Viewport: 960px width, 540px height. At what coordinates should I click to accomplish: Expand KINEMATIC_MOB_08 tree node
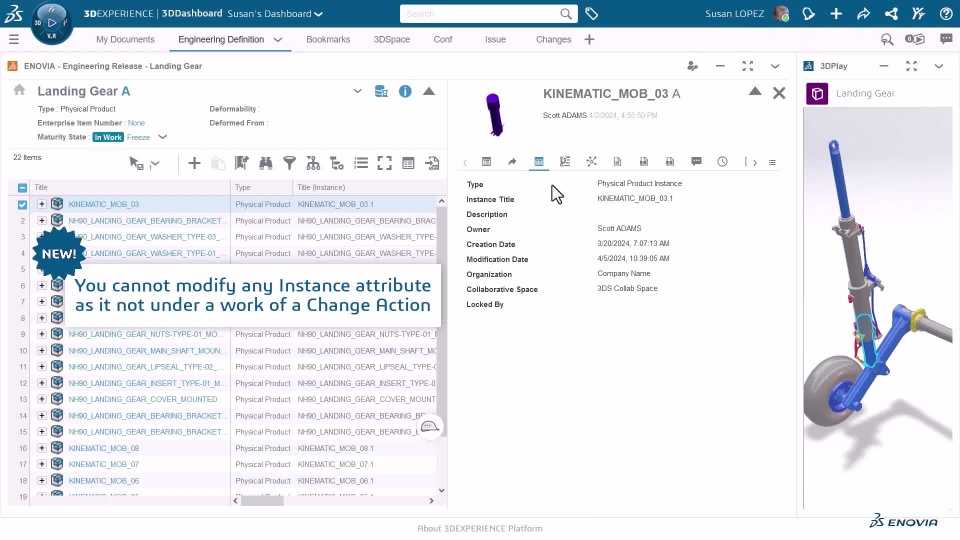42,448
